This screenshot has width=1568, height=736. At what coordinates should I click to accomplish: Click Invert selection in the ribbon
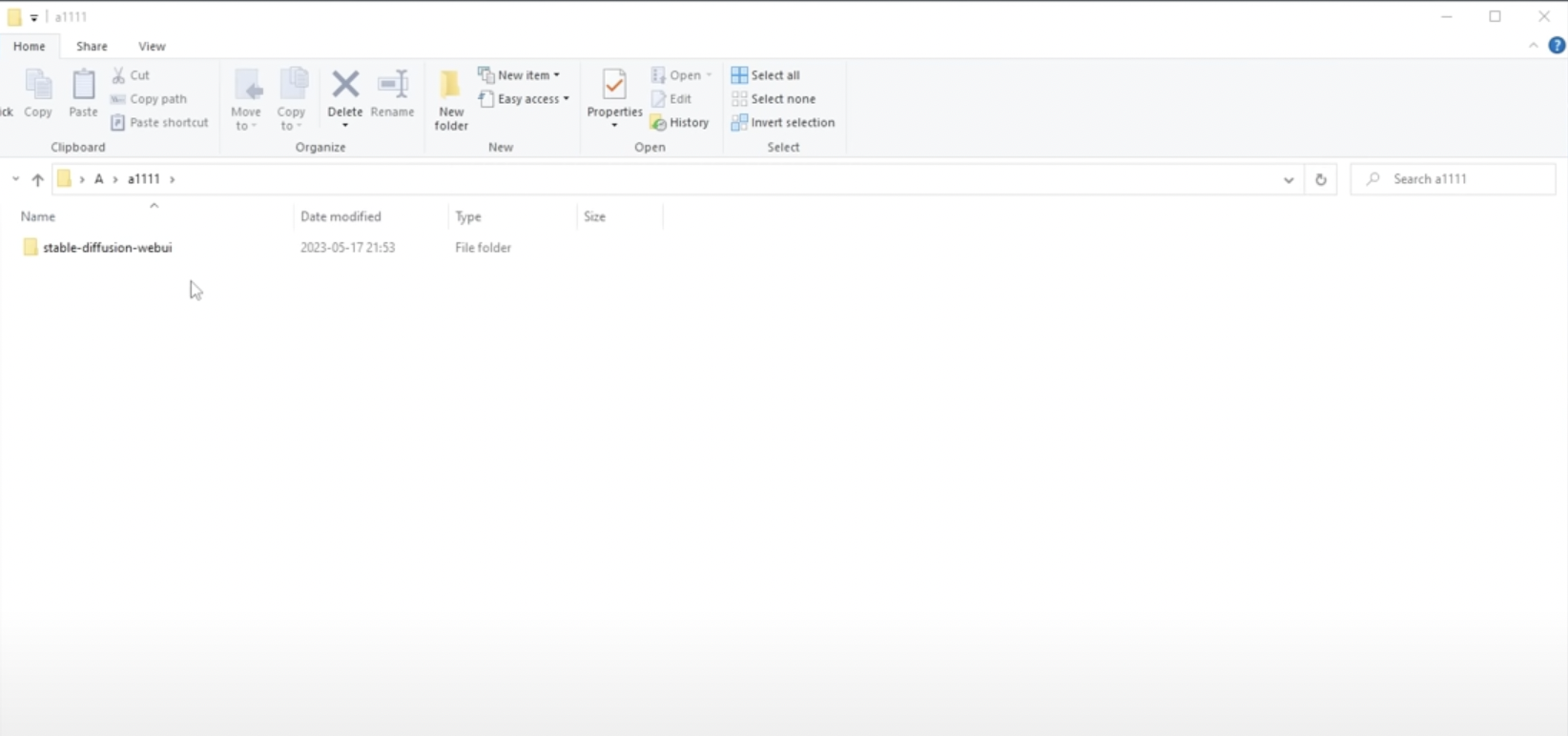[x=783, y=123]
